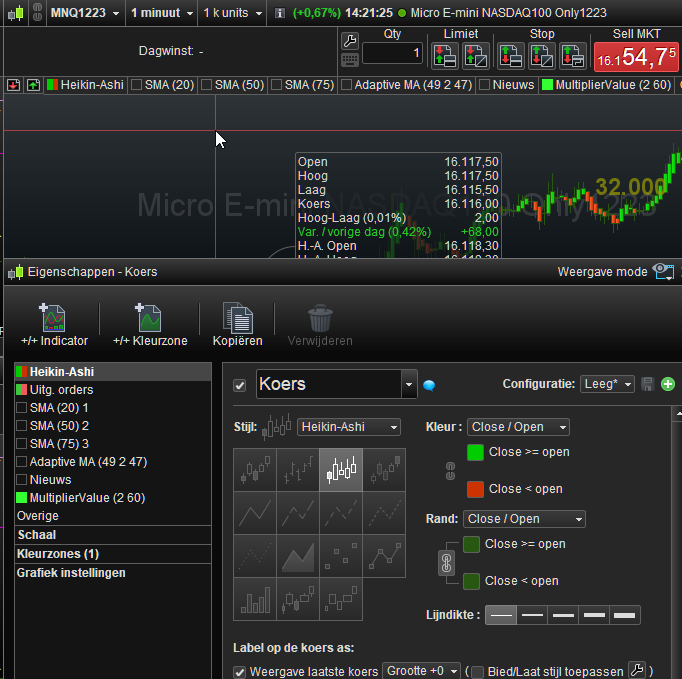Toggle the chain link between the Rand colors
The width and height of the screenshot is (682, 679).
click(447, 562)
